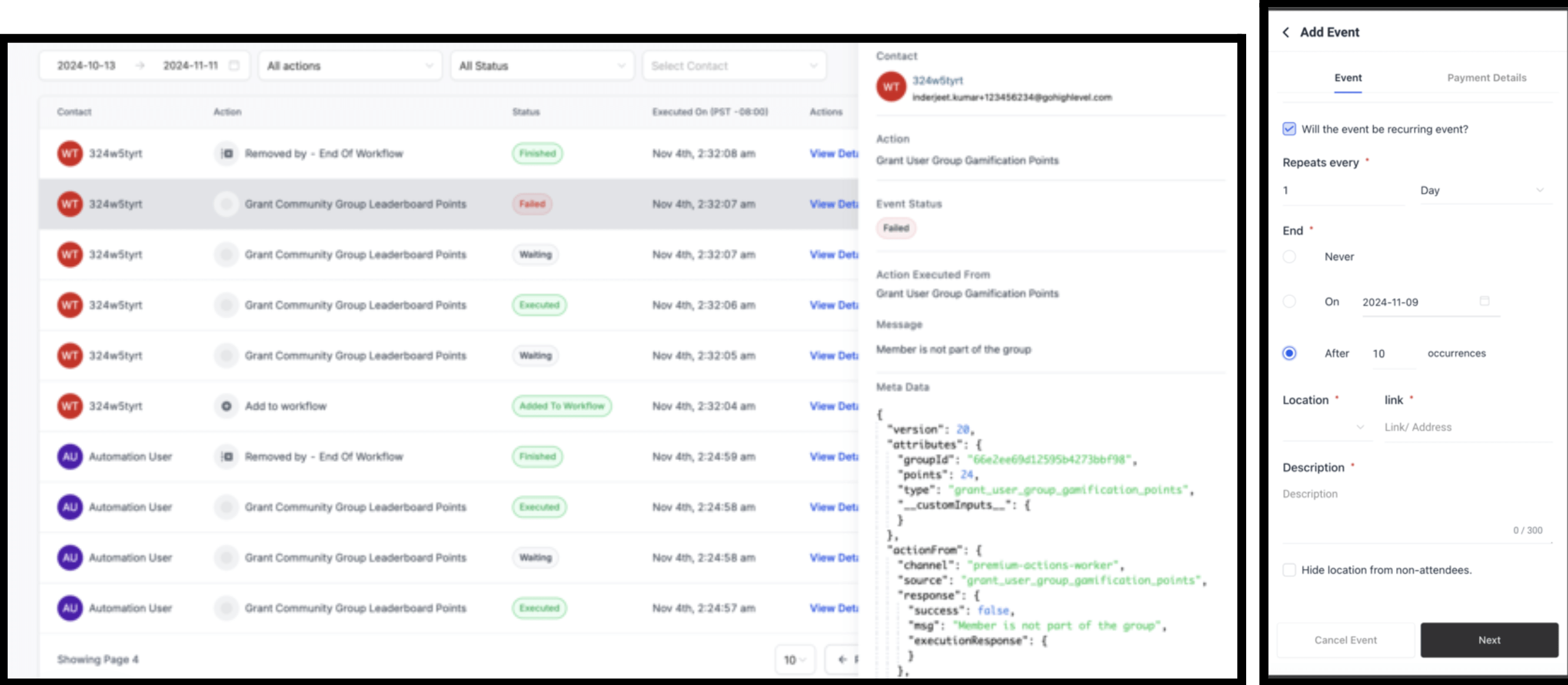
Task: Click the Add to workflow action icon
Action: click(x=227, y=405)
